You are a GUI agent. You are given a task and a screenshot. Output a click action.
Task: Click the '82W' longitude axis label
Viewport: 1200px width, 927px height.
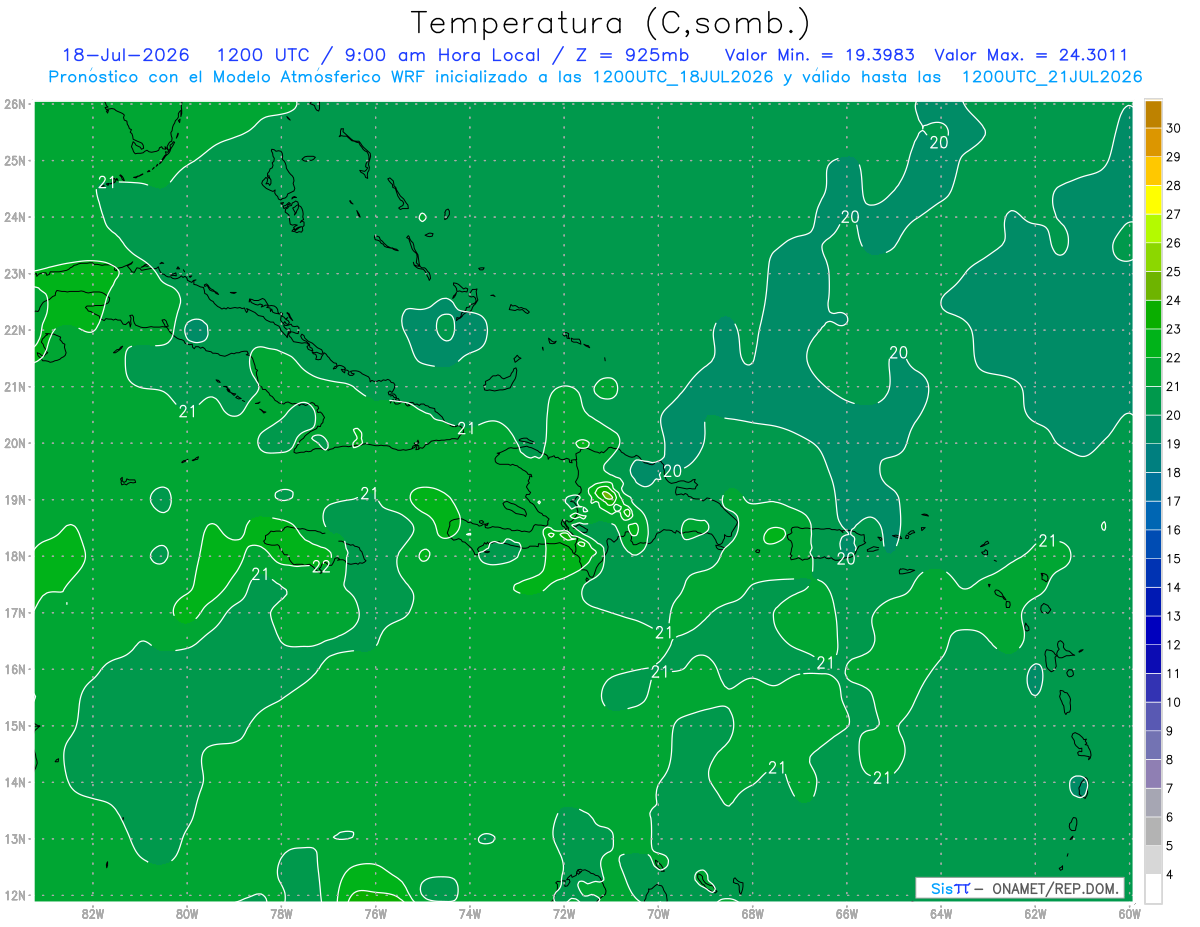92,913
